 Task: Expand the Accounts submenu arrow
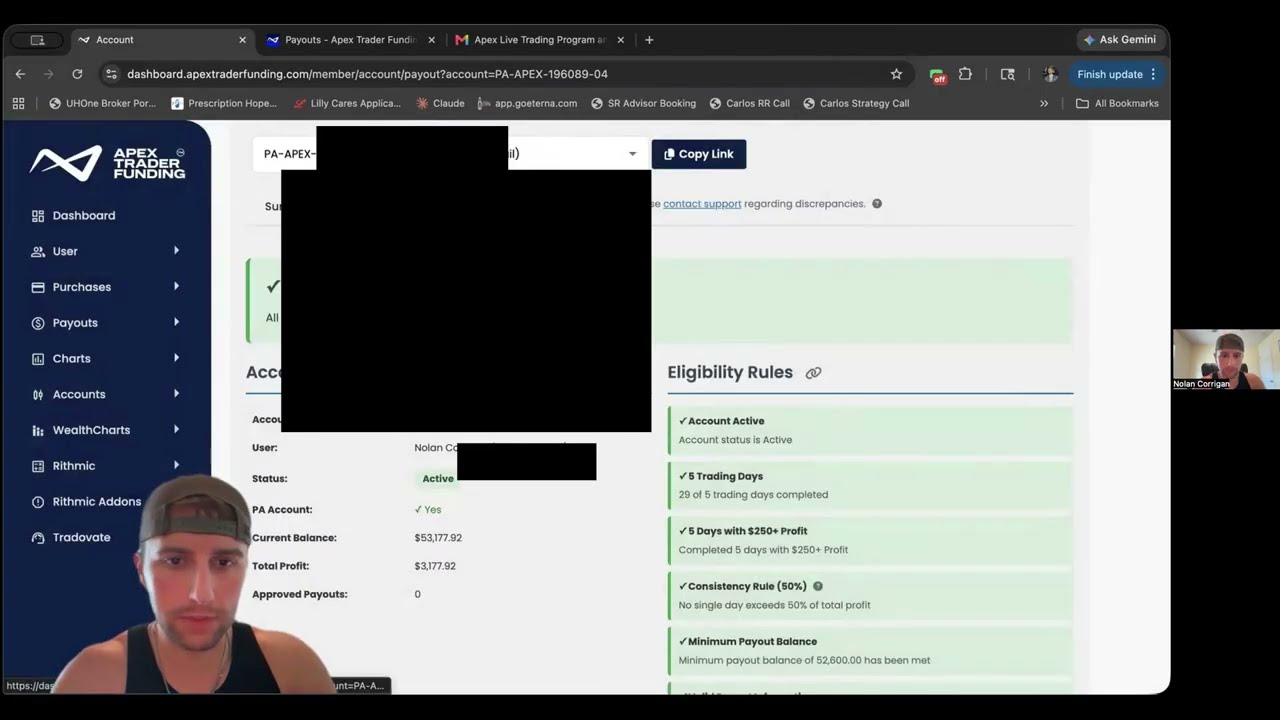tap(176, 394)
